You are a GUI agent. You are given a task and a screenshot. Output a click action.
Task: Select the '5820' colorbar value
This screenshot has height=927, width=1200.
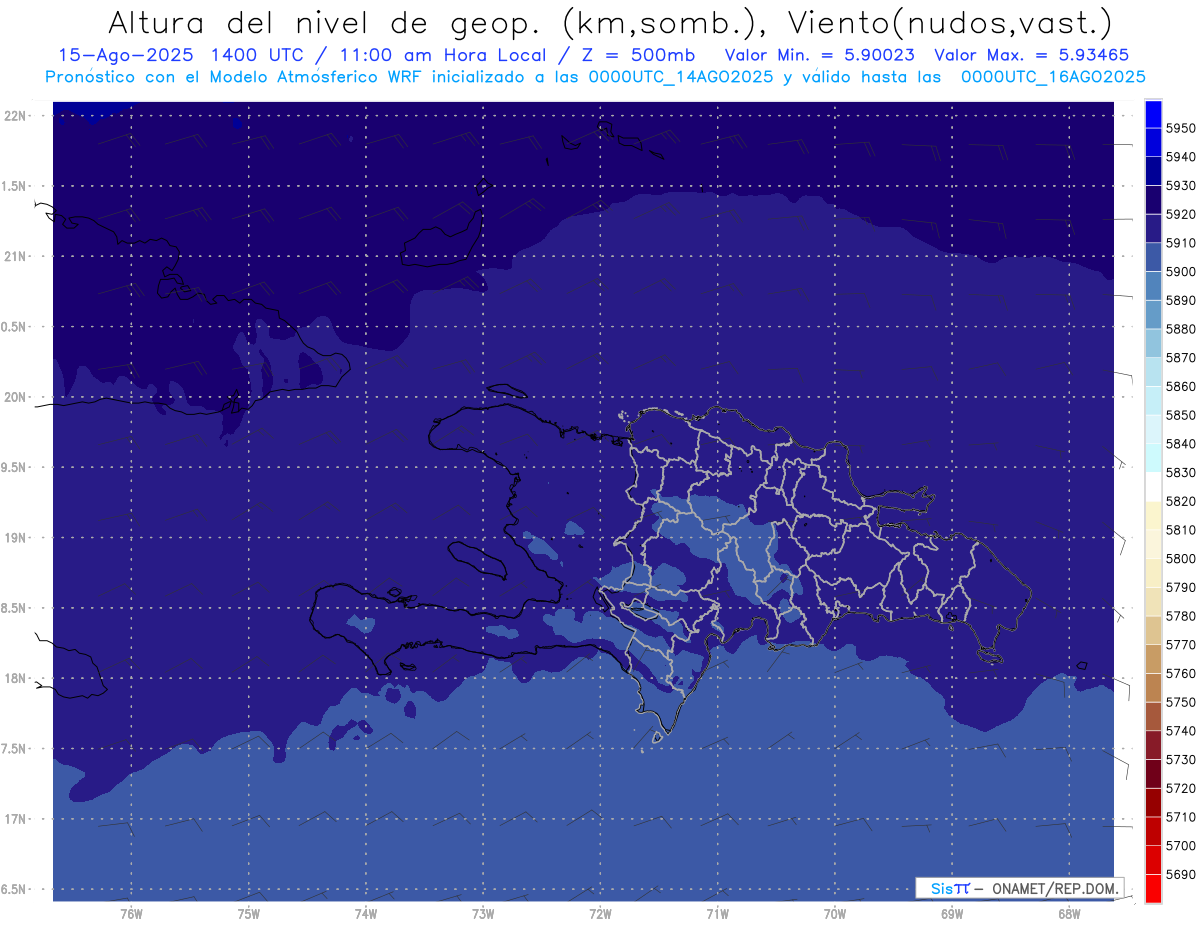(x=1181, y=501)
